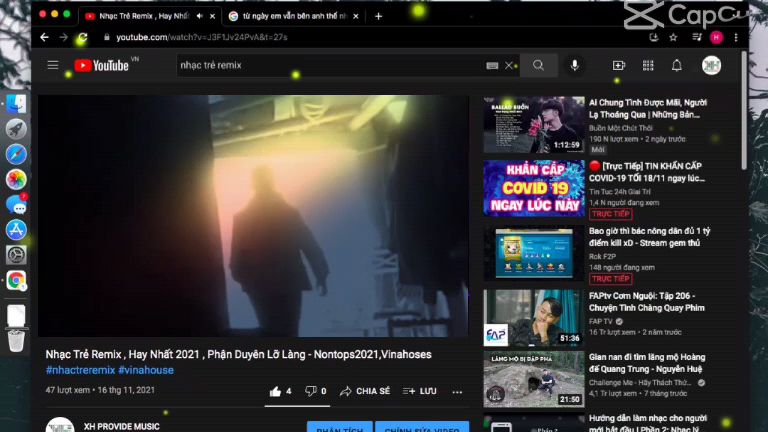768x432 pixels.
Task: Click the PHÂN TÍCH analytics button
Action: (x=339, y=427)
